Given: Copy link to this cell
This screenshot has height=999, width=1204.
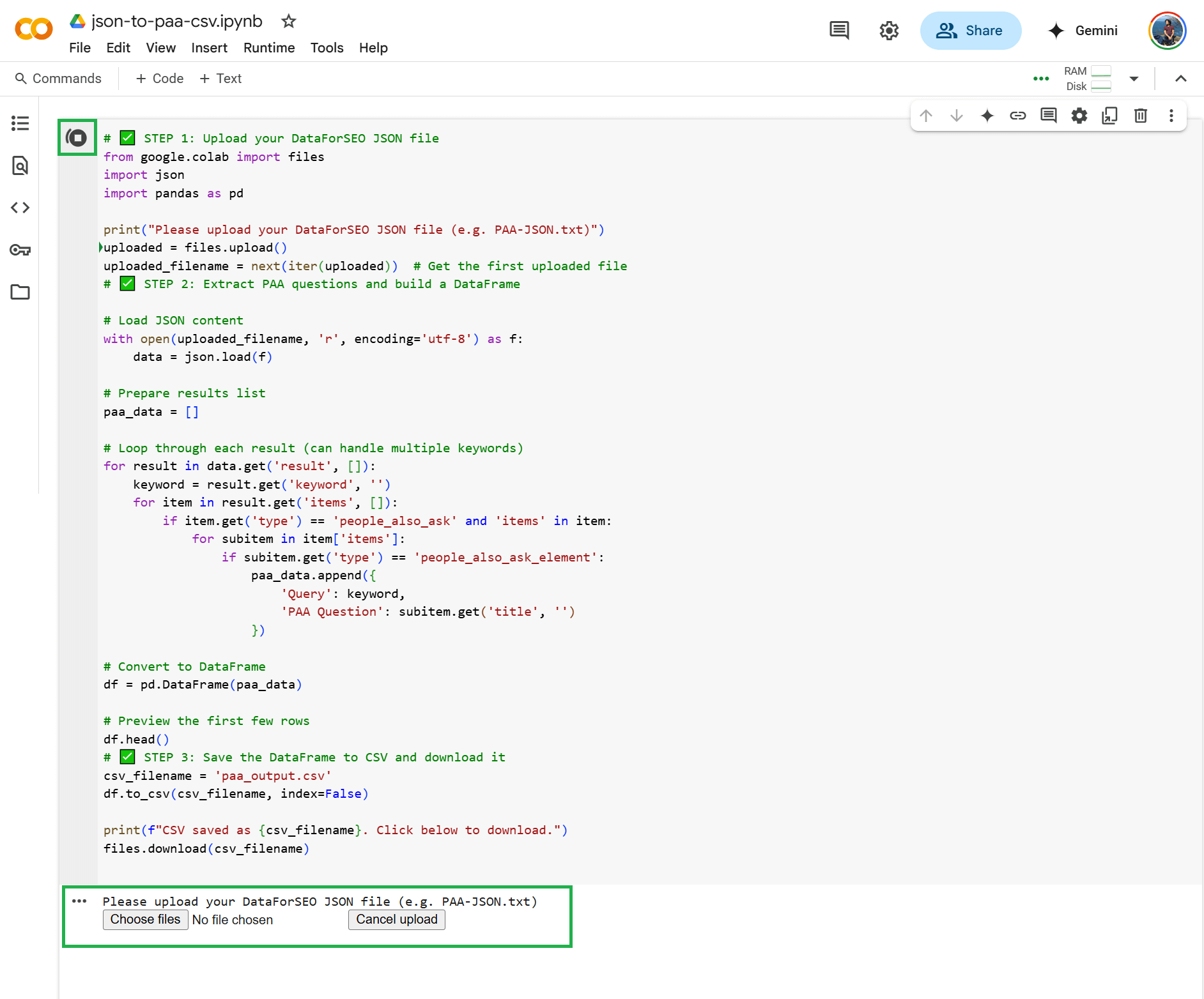Looking at the screenshot, I should [1018, 116].
